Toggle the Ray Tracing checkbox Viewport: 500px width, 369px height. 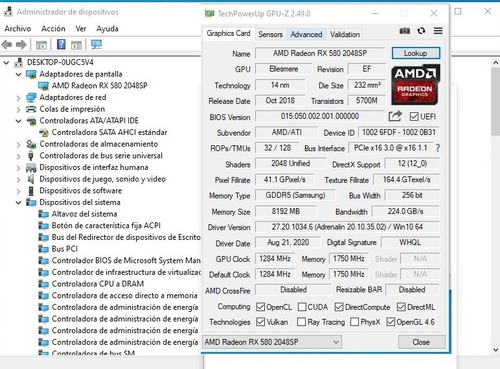pos(301,322)
